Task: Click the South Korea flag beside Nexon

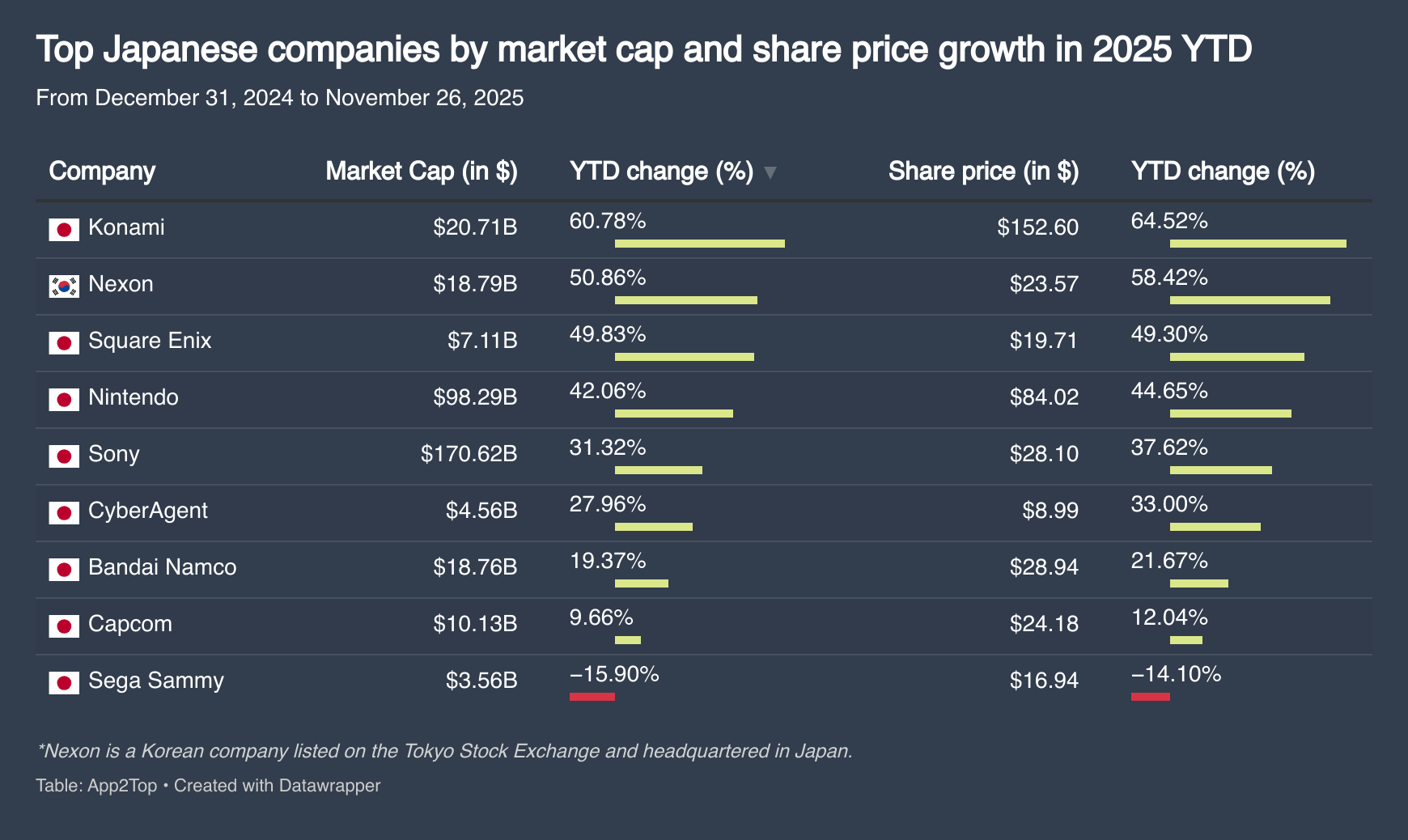Action: (64, 286)
